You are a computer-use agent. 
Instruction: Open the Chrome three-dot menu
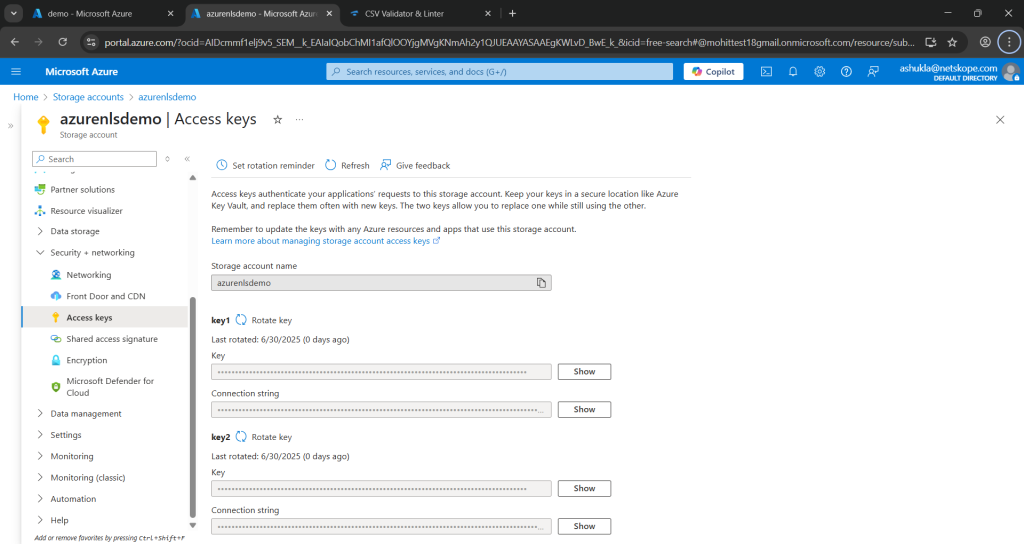point(1009,42)
